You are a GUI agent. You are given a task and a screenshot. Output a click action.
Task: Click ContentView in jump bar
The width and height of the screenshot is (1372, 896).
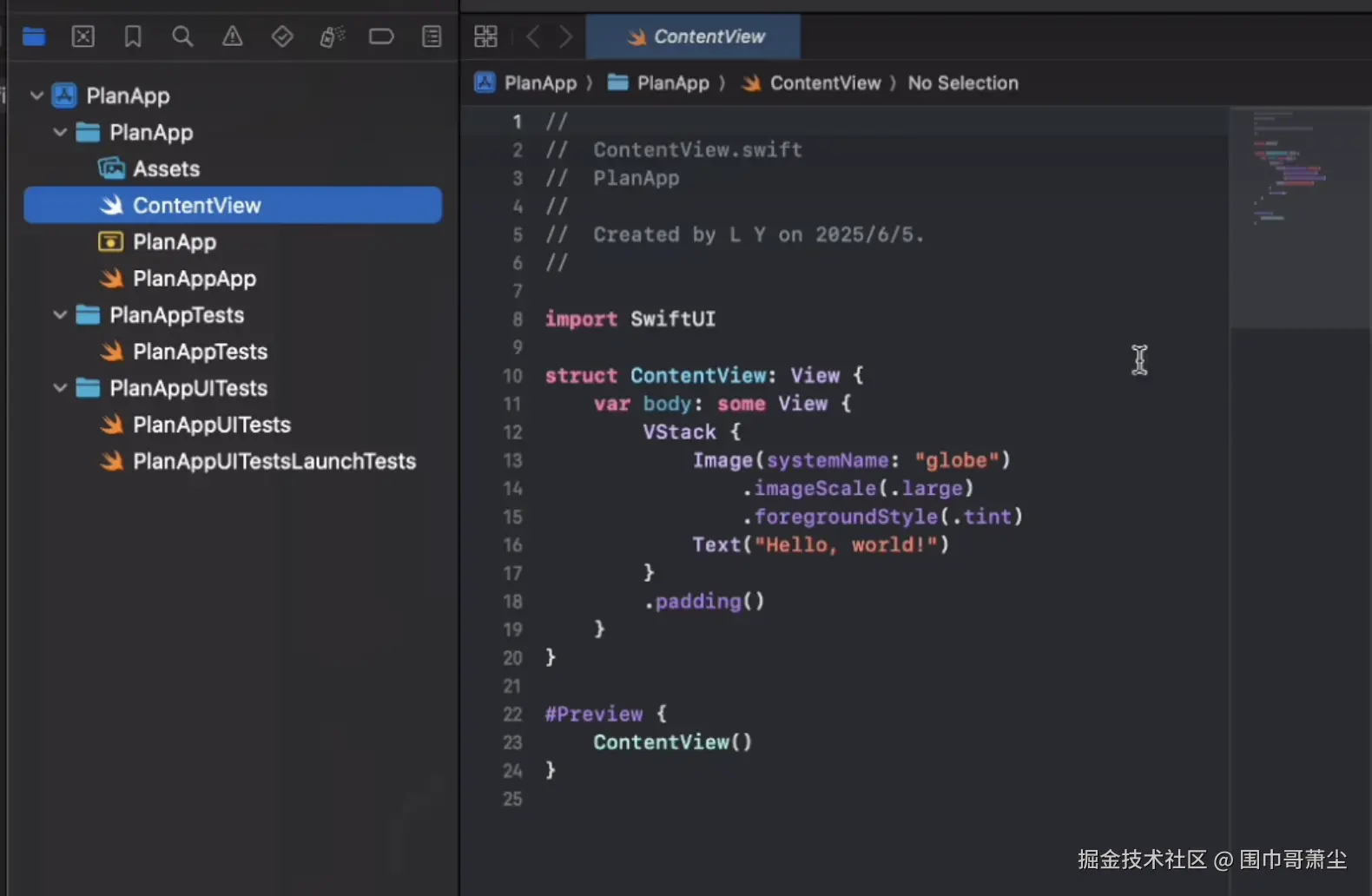click(x=811, y=83)
